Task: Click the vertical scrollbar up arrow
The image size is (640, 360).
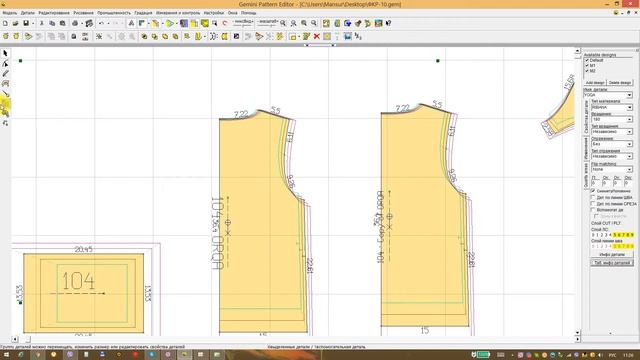Action: (578, 51)
